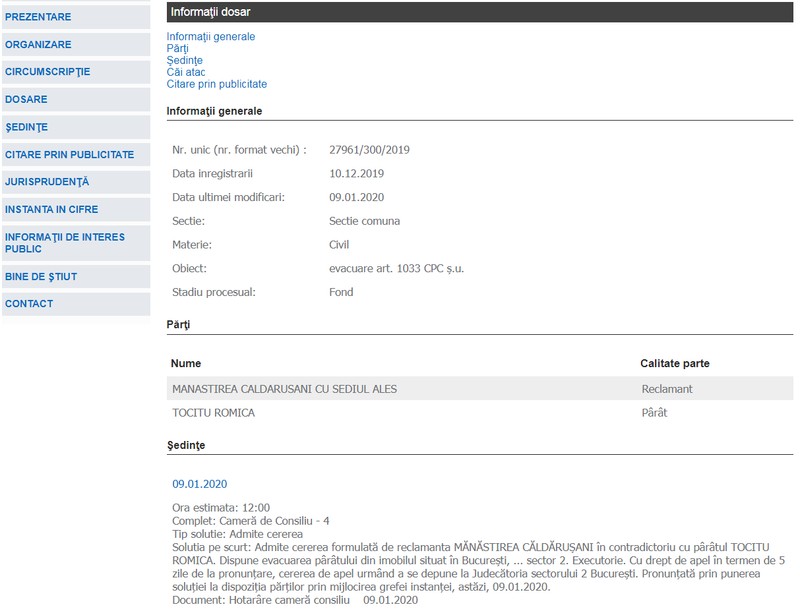Click last modified date 09.01.2020 value

[x=357, y=197]
